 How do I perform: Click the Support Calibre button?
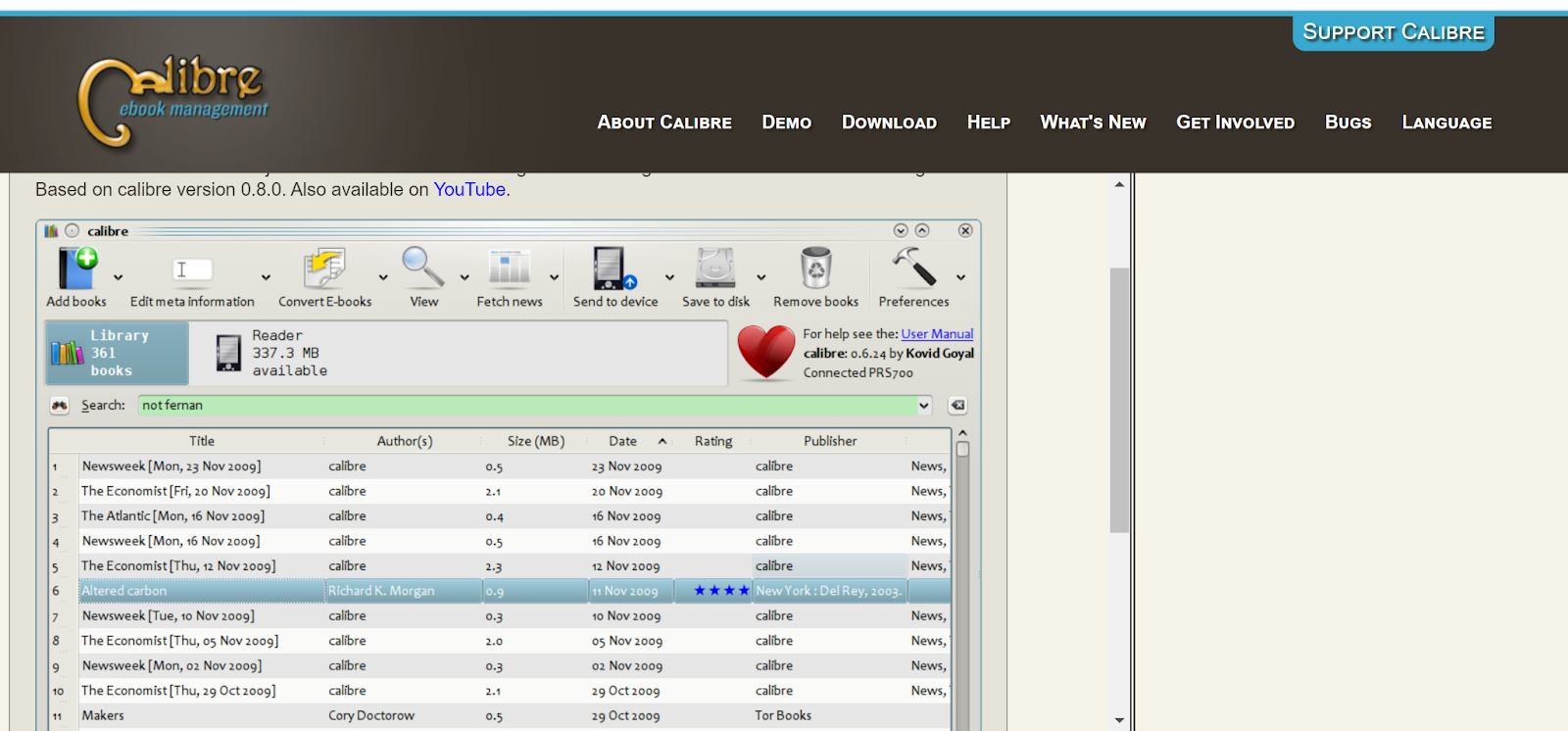coord(1394,32)
